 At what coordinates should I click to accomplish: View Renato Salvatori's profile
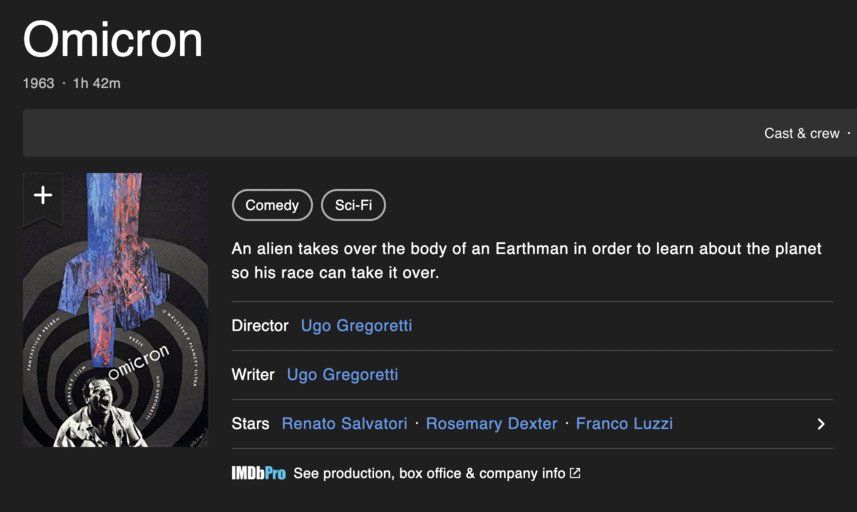(344, 423)
